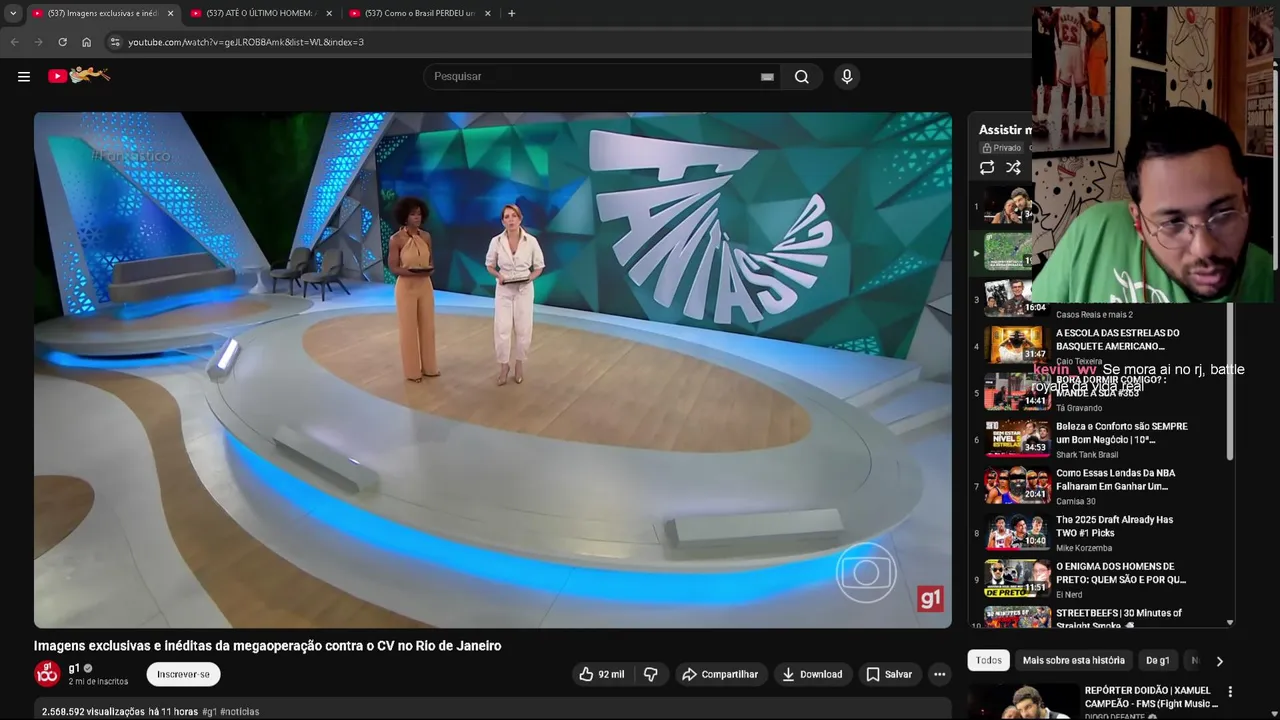1280x720 pixels.
Task: Save video with Salvar button
Action: [x=889, y=674]
